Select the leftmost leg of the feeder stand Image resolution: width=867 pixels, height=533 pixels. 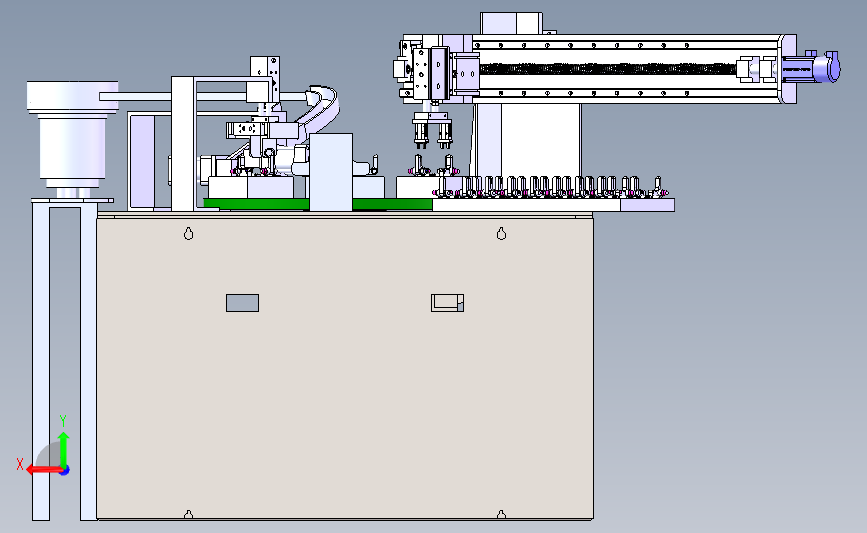[x=41, y=362]
